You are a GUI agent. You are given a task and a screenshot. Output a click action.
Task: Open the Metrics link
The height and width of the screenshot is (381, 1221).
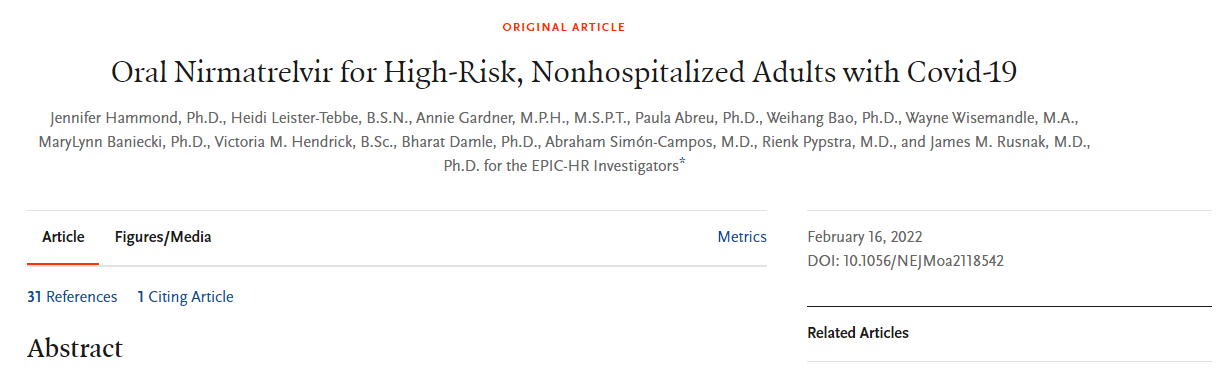742,237
